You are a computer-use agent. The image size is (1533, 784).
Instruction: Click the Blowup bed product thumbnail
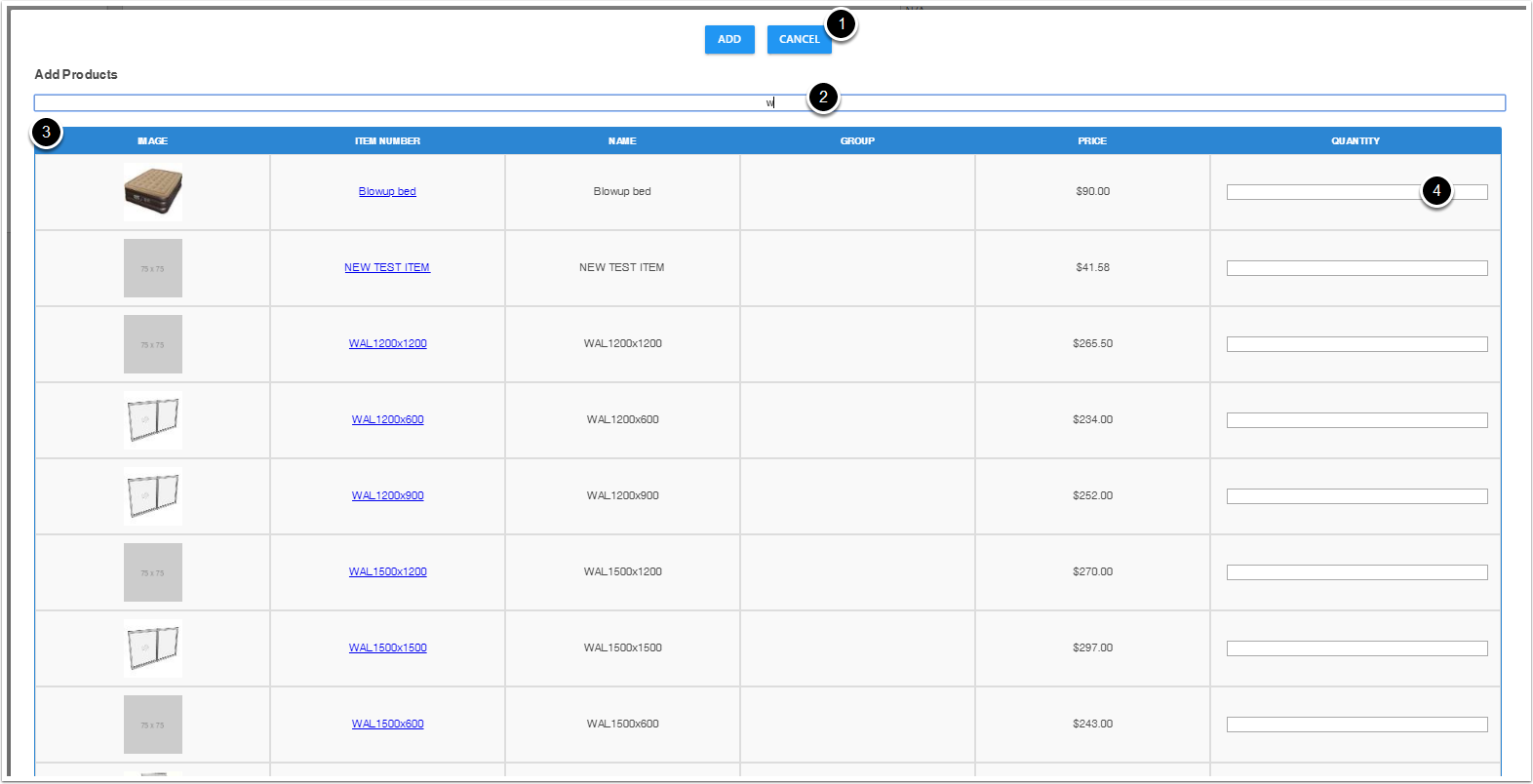pyautogui.click(x=153, y=192)
